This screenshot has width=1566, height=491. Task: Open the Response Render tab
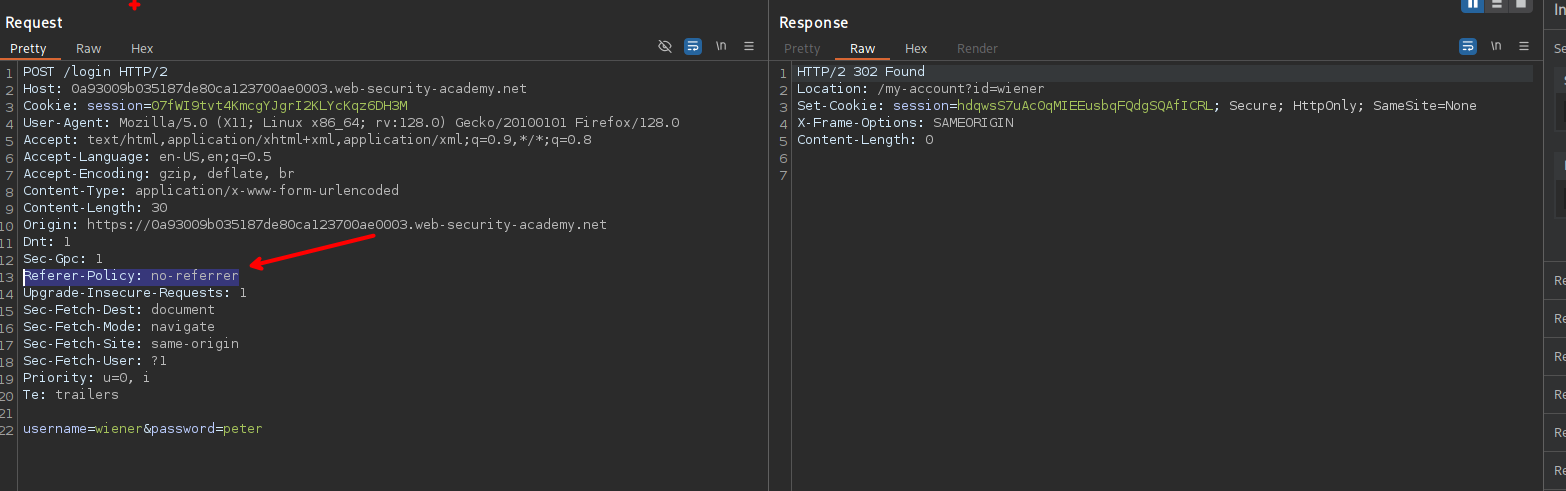(977, 48)
